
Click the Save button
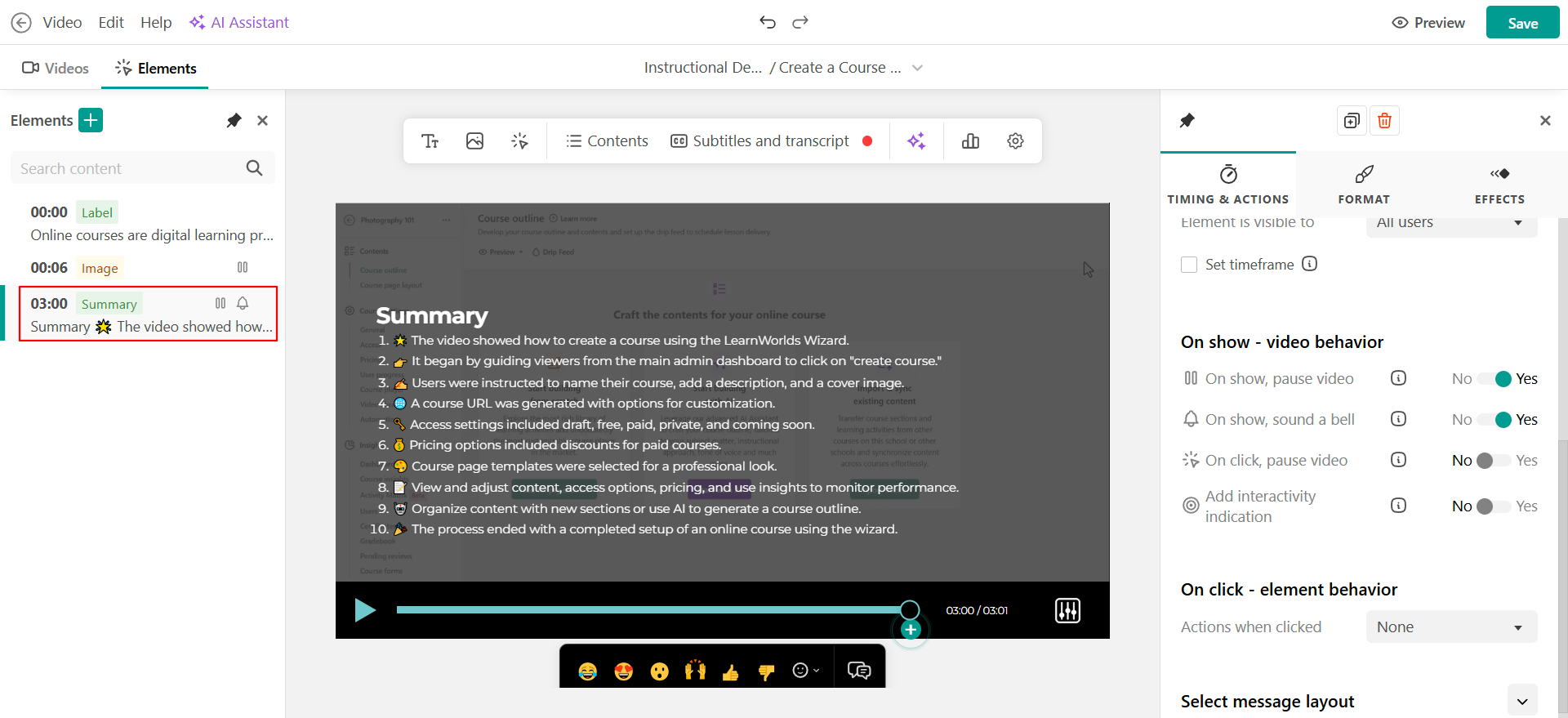pos(1522,23)
